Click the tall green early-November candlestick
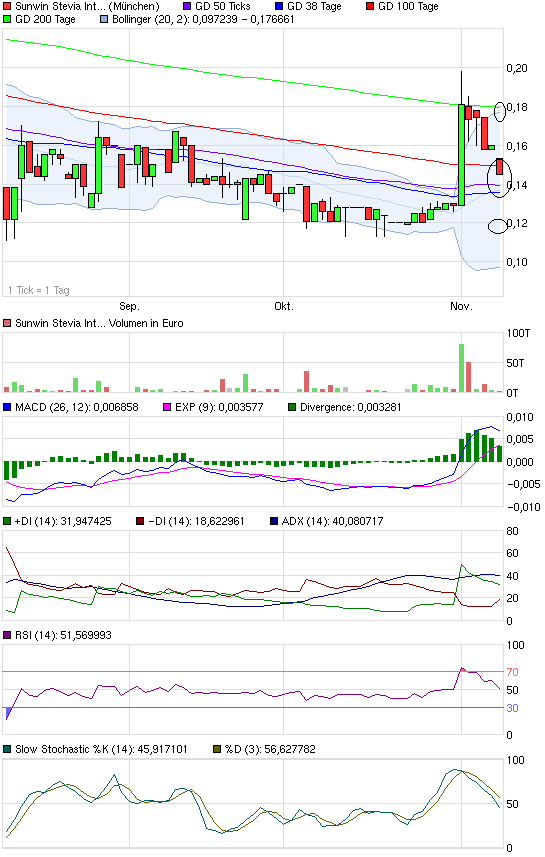Screen dimensions: 545x857 (x=462, y=155)
